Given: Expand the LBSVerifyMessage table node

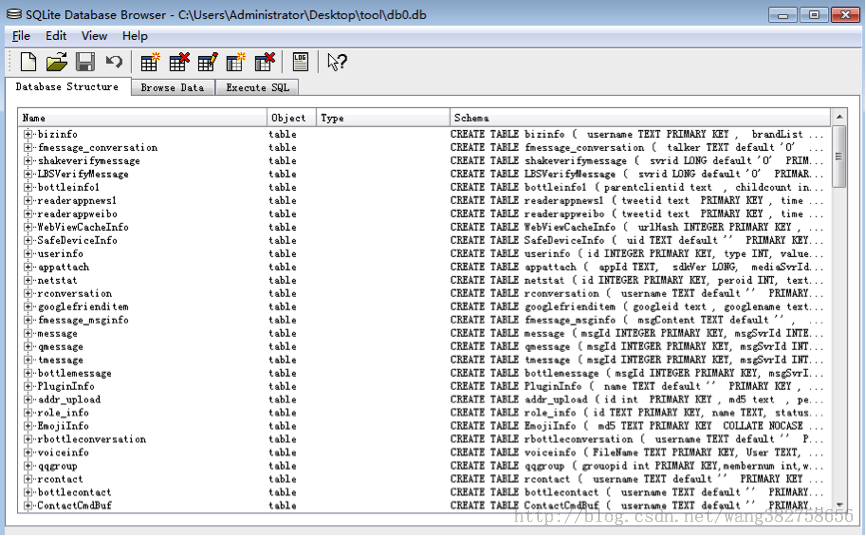Looking at the screenshot, I should [28, 174].
